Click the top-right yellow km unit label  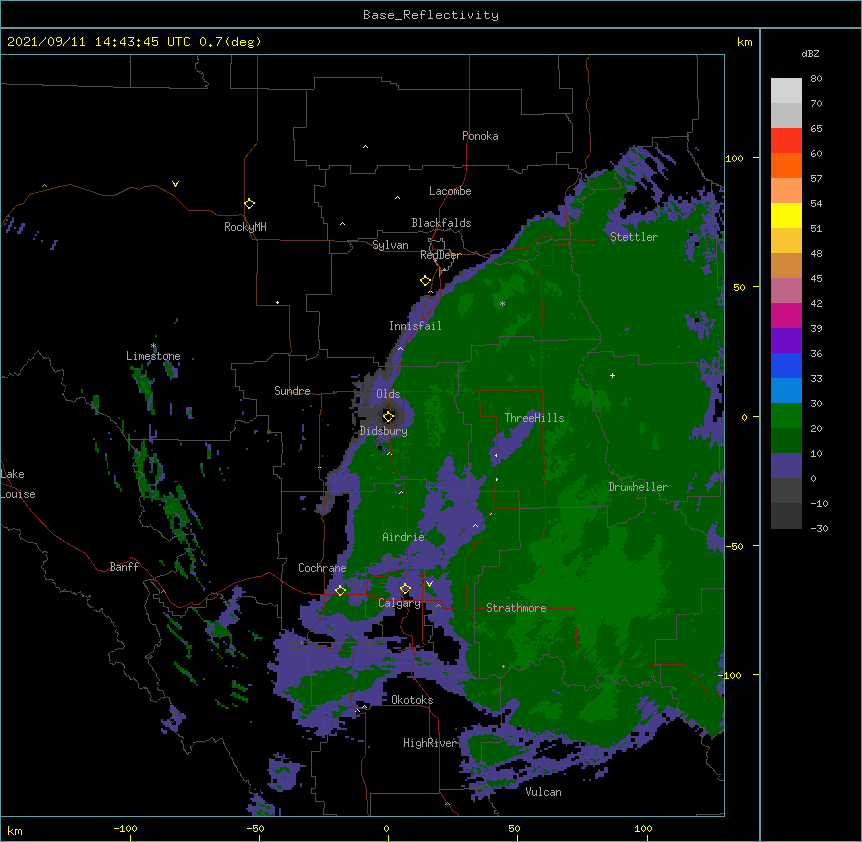(744, 42)
